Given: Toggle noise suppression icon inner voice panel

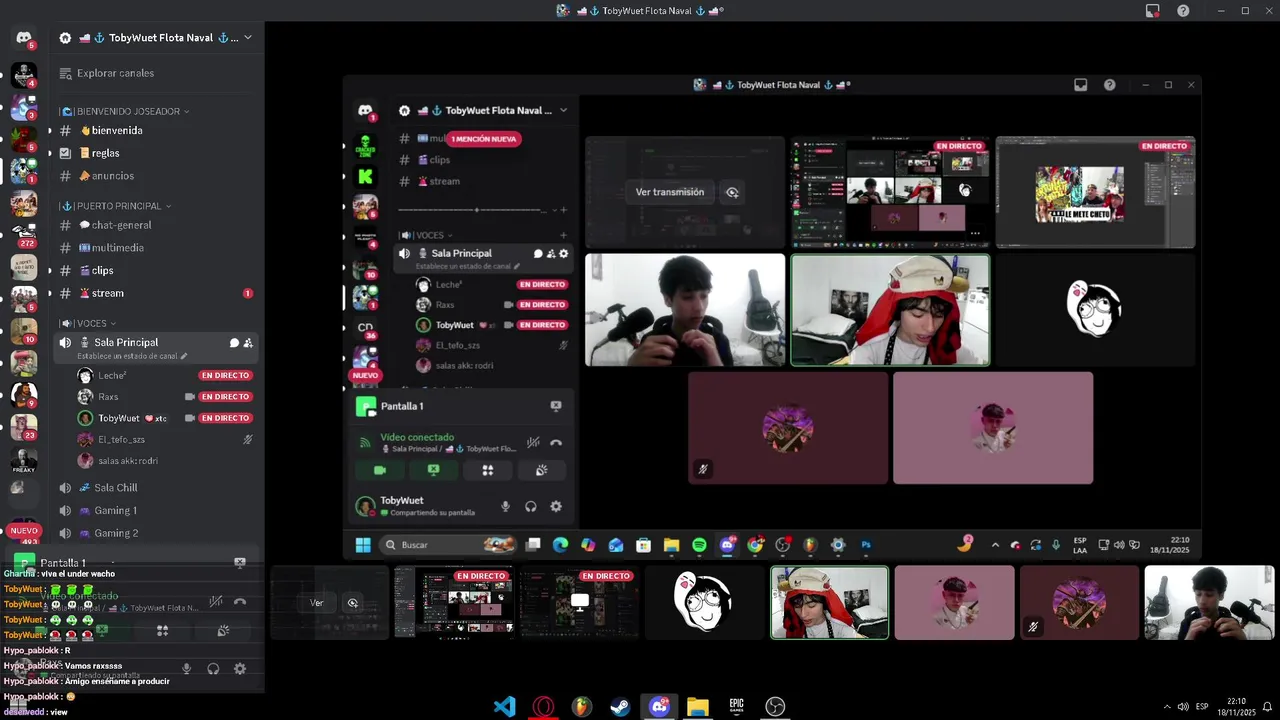Looking at the screenshot, I should coord(533,442).
